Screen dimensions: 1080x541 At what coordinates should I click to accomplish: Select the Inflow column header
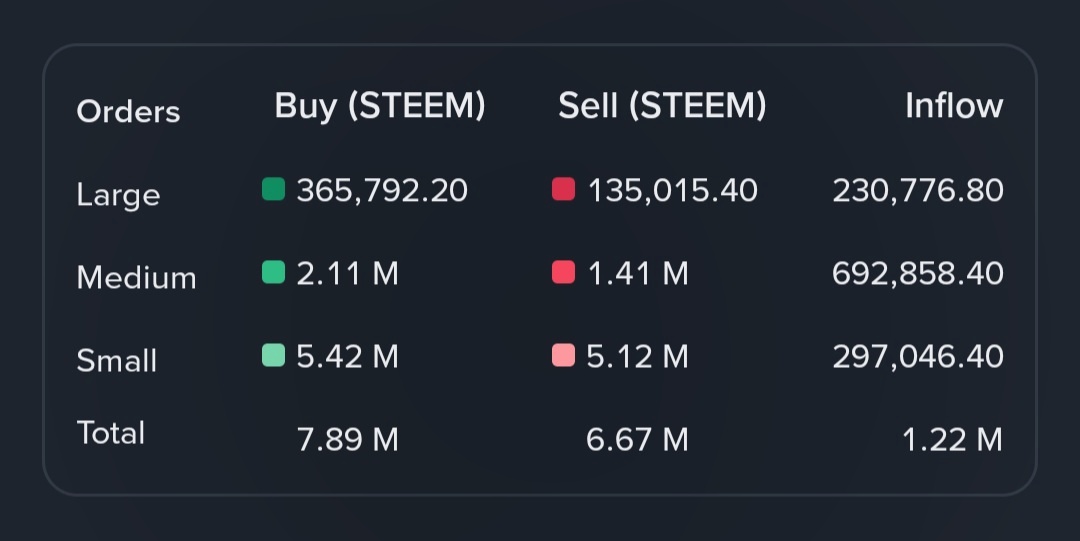click(x=954, y=106)
